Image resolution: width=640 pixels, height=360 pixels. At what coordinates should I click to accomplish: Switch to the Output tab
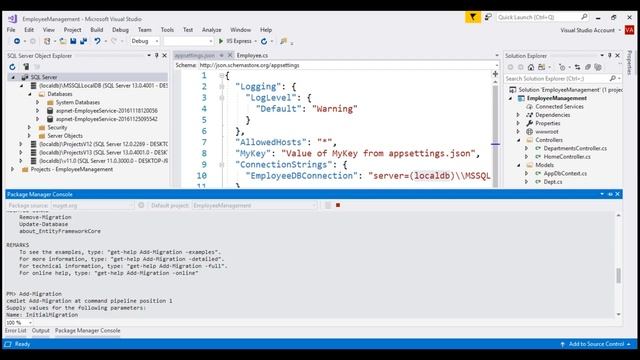[40, 331]
